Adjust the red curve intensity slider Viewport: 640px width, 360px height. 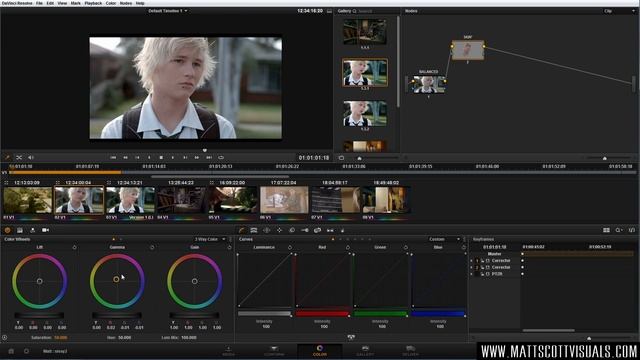point(322,314)
